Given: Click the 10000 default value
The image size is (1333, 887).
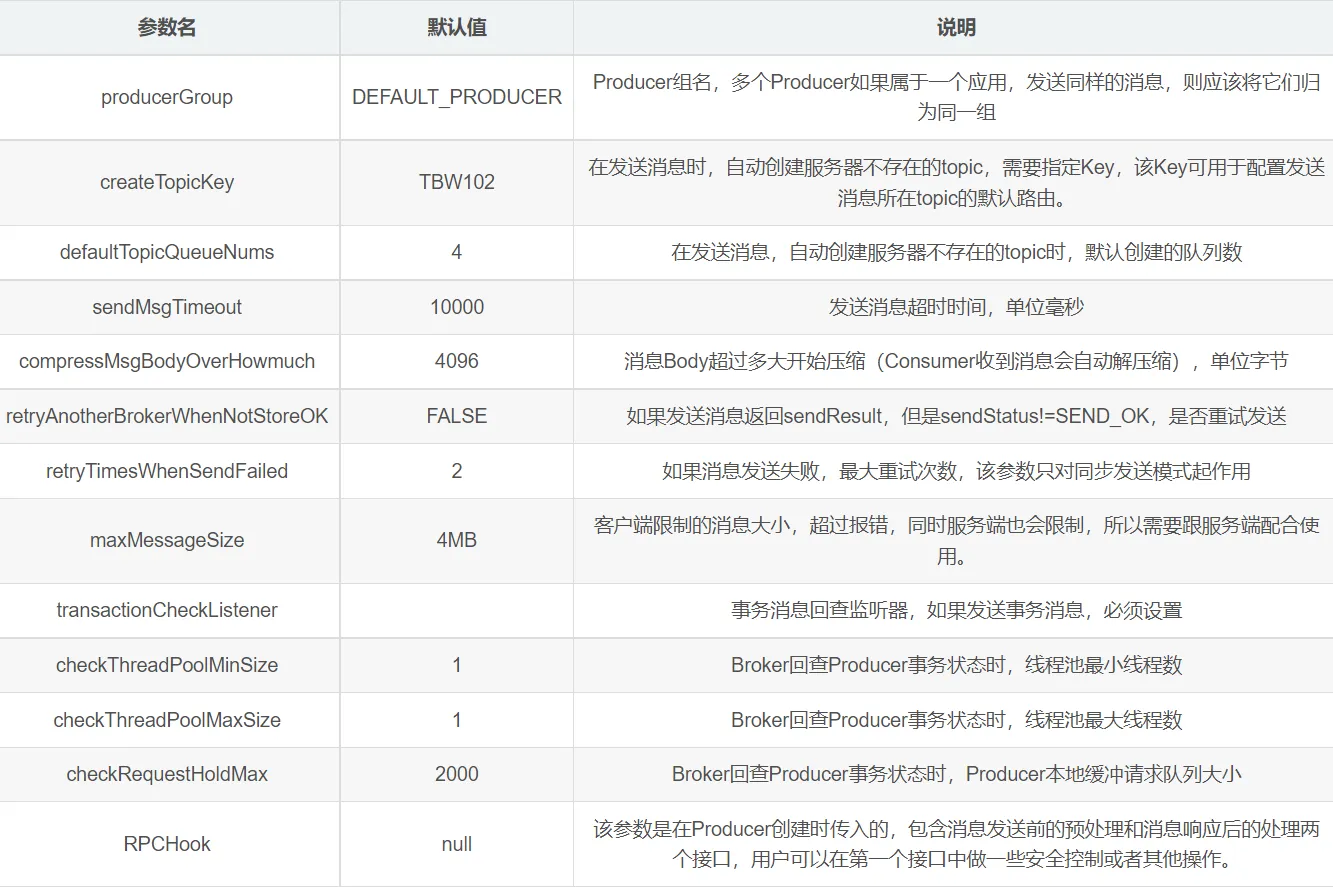Looking at the screenshot, I should coord(457,307).
